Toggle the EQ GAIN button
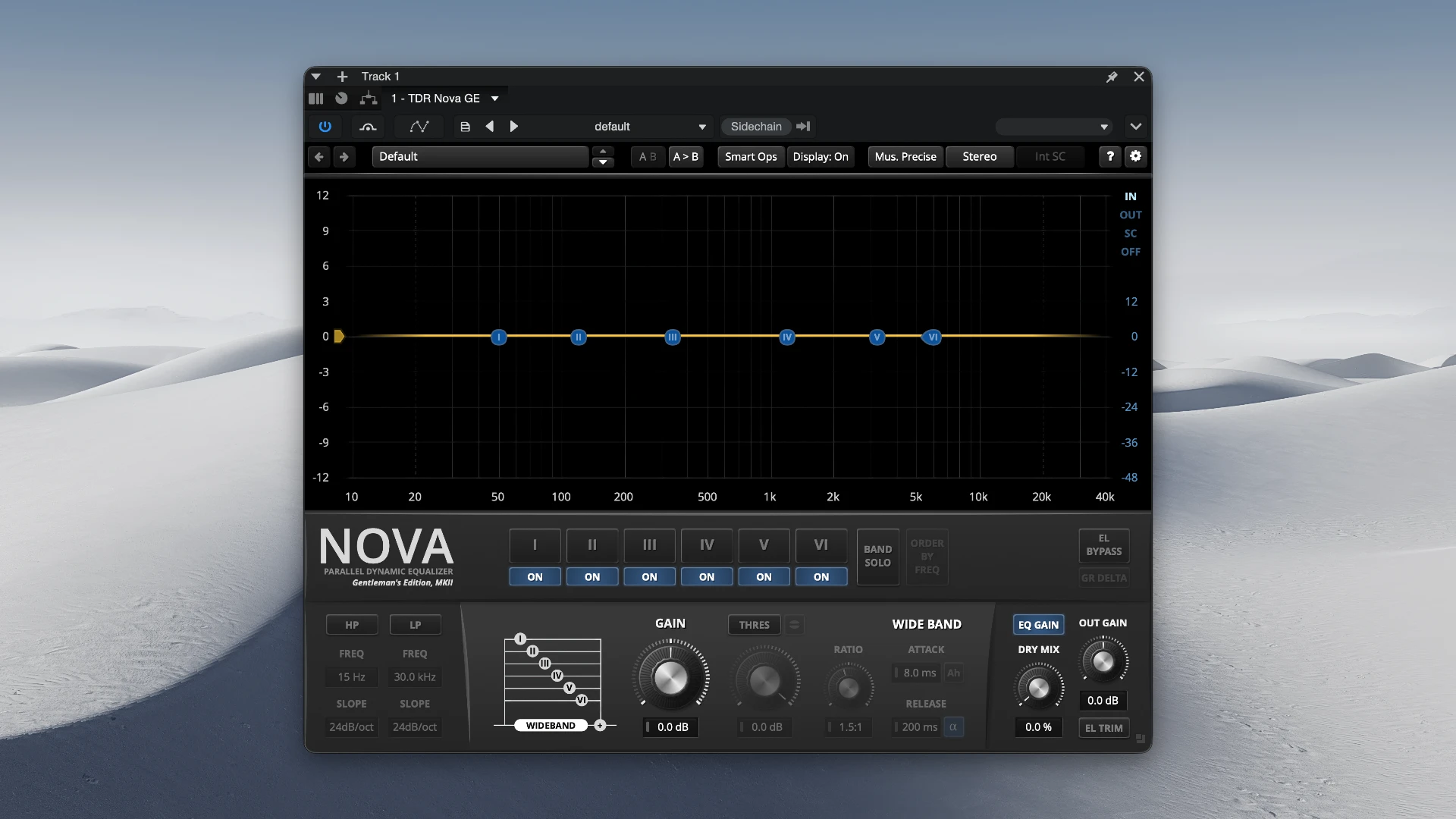Viewport: 1456px width, 819px height. click(x=1038, y=625)
